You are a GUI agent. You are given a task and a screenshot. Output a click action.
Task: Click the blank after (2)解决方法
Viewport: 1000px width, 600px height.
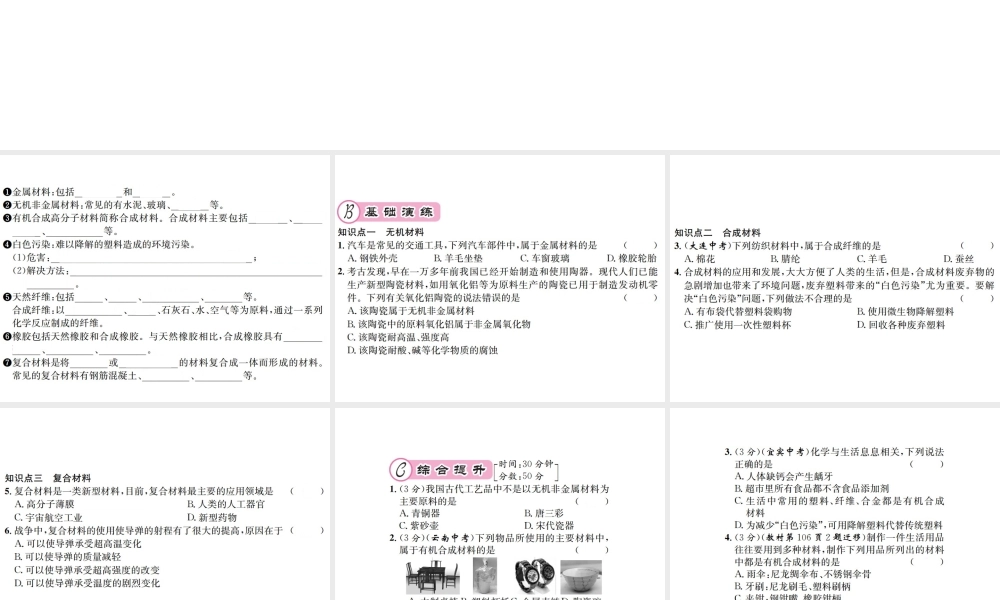196,271
